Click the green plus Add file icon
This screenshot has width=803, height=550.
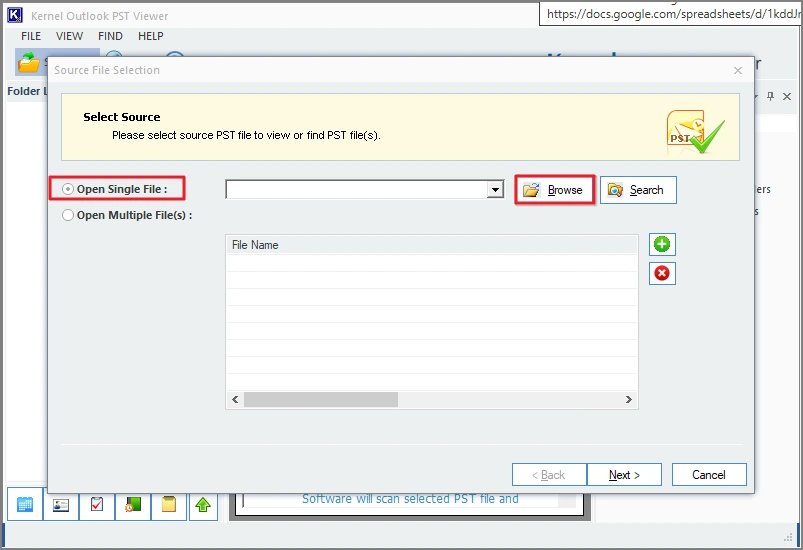click(x=662, y=244)
